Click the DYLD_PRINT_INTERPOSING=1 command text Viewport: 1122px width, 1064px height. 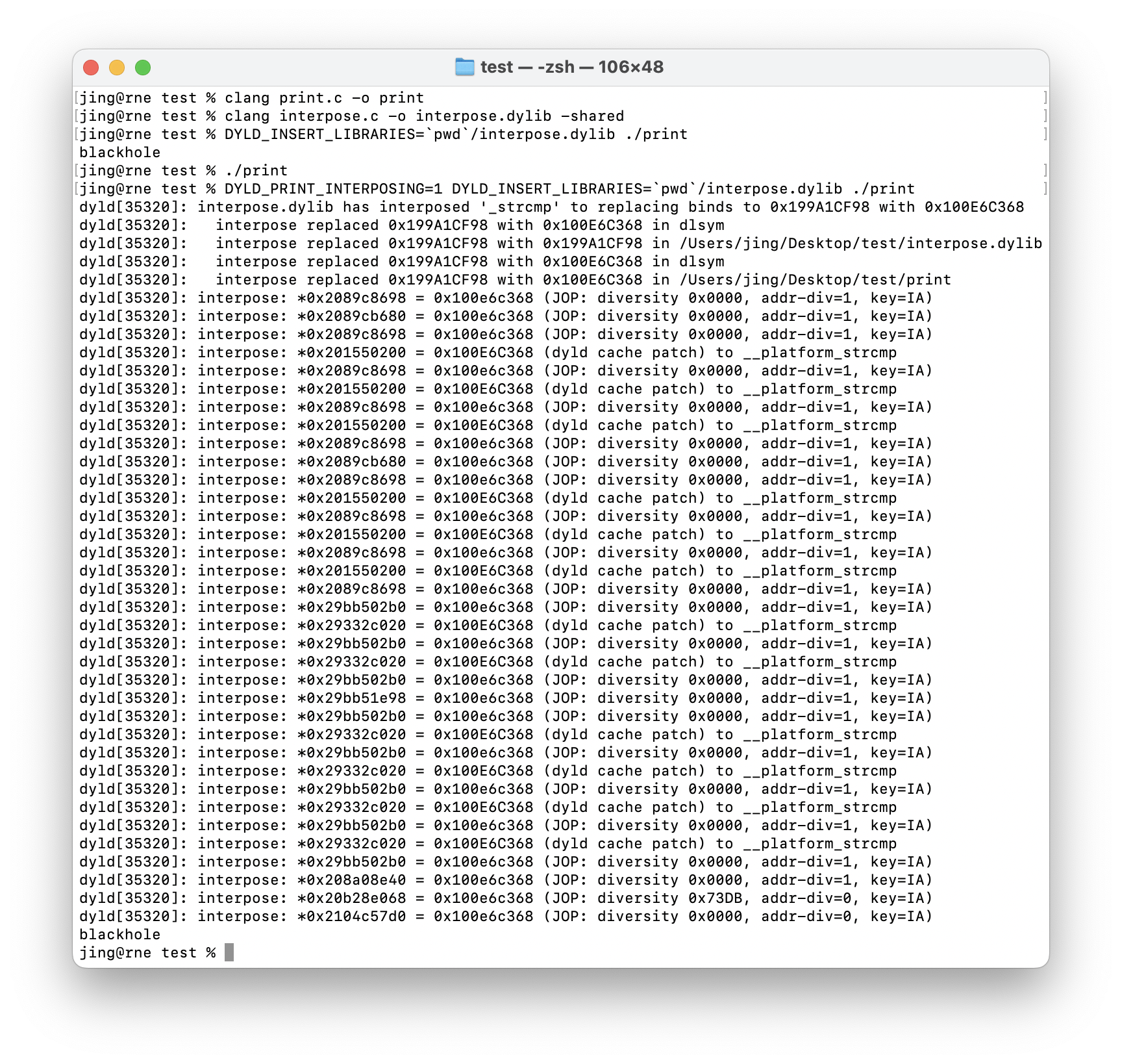click(x=334, y=189)
